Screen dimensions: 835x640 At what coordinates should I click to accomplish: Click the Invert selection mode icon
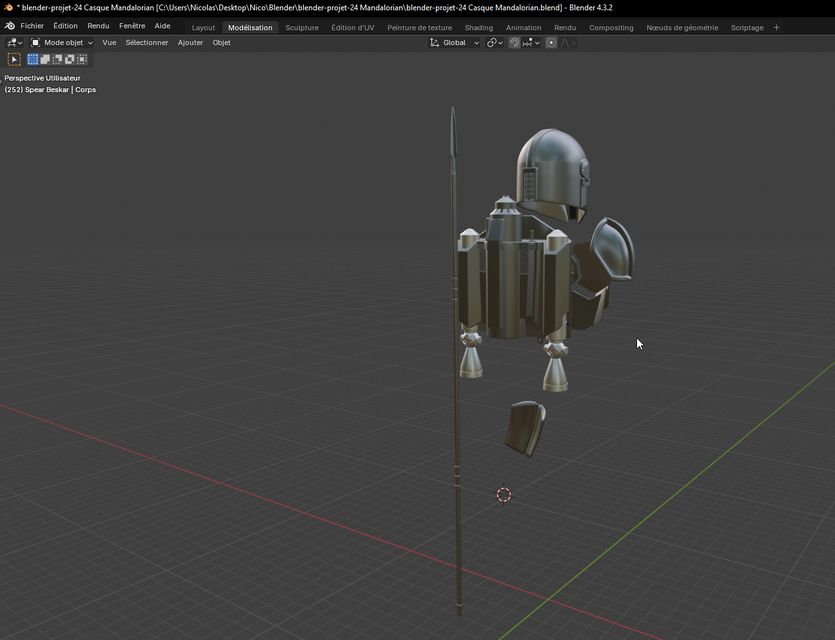69,58
